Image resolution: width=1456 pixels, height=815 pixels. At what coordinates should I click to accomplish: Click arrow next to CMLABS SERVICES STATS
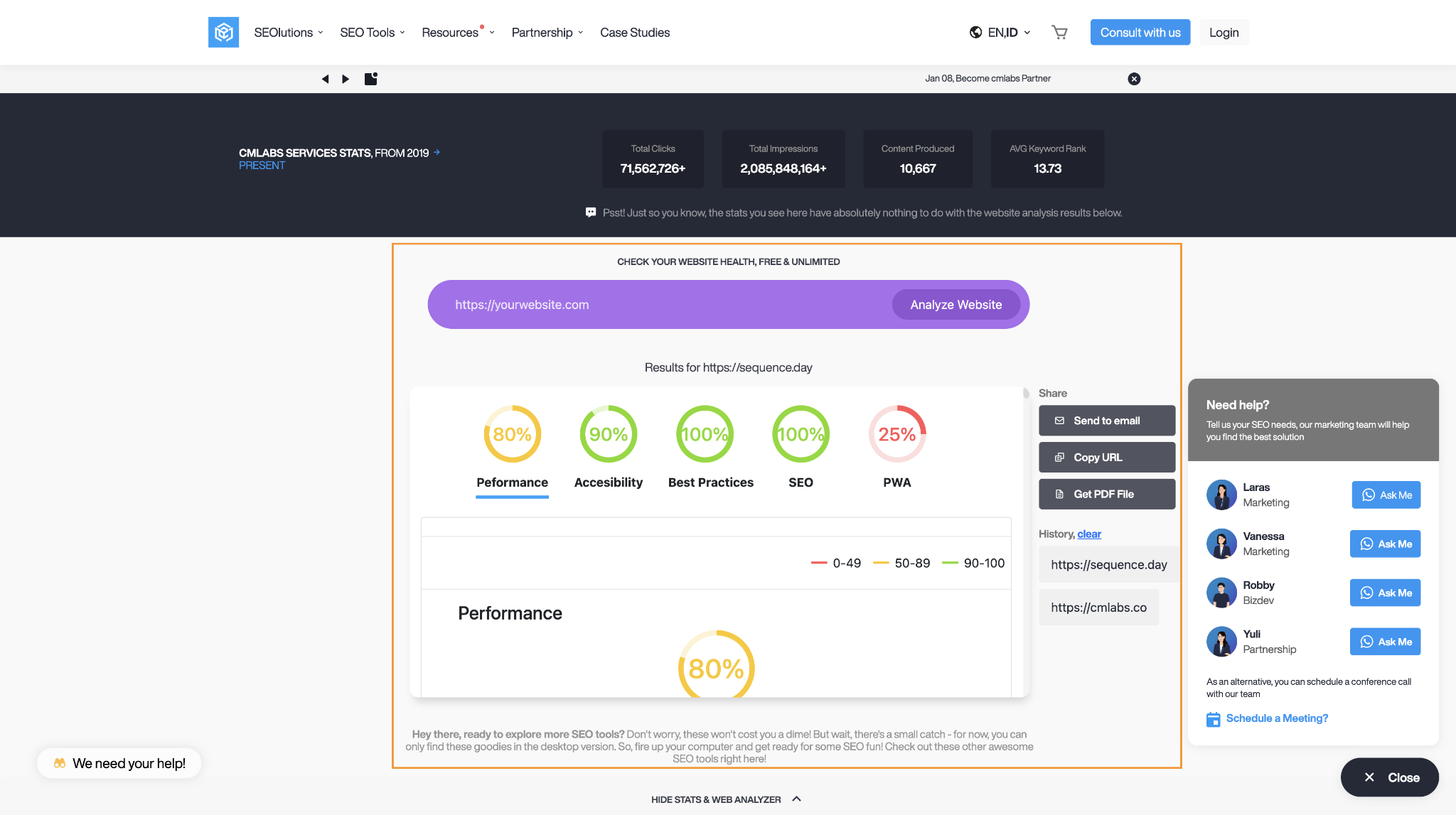pos(437,152)
